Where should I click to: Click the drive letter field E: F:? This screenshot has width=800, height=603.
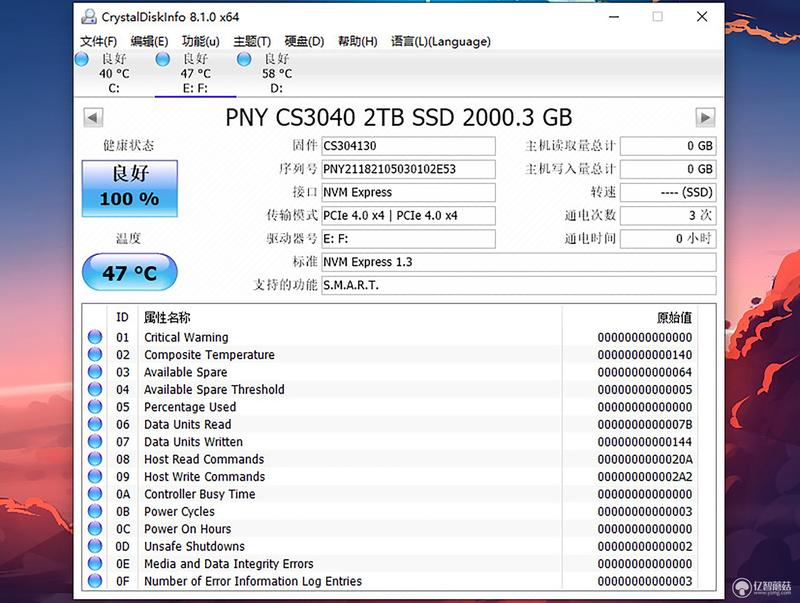(408, 239)
